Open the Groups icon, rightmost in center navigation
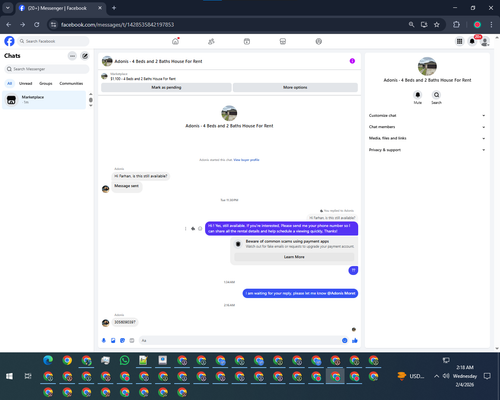 [319, 41]
